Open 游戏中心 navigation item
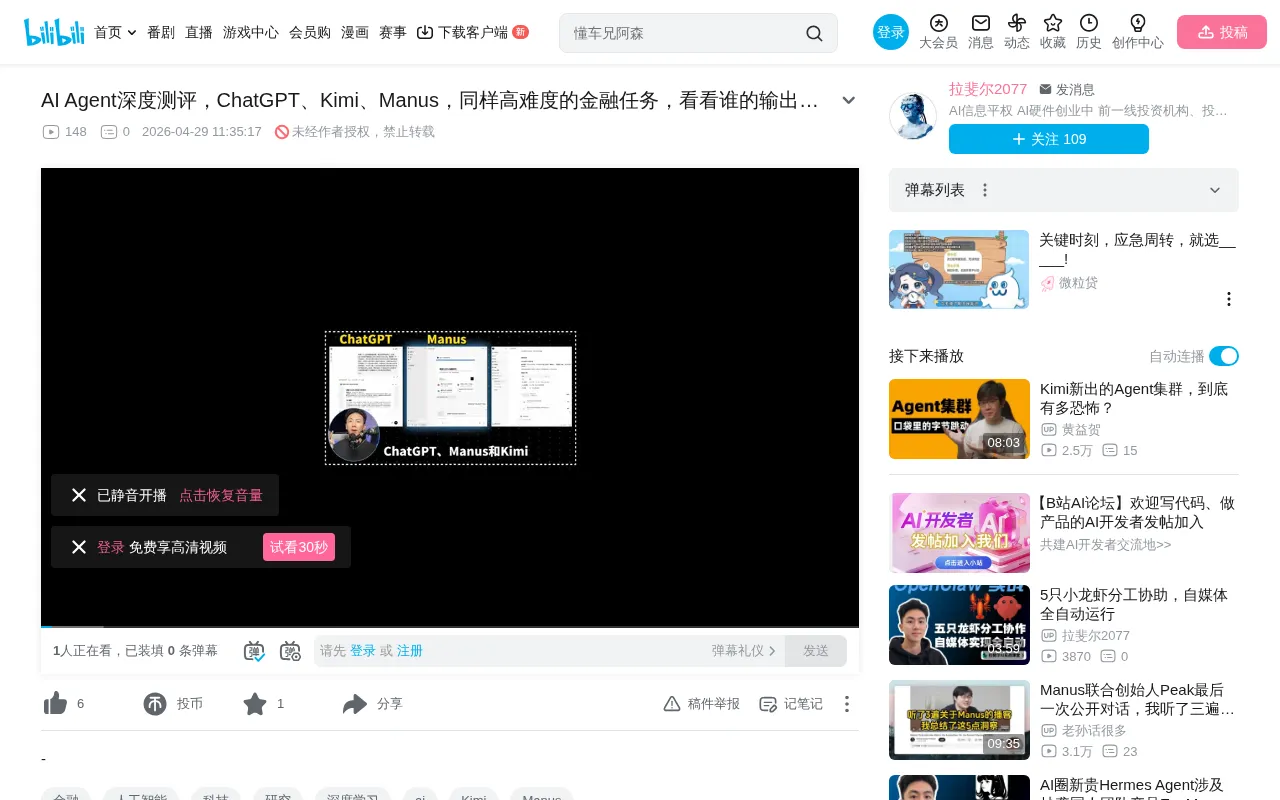The height and width of the screenshot is (800, 1280). coord(251,32)
